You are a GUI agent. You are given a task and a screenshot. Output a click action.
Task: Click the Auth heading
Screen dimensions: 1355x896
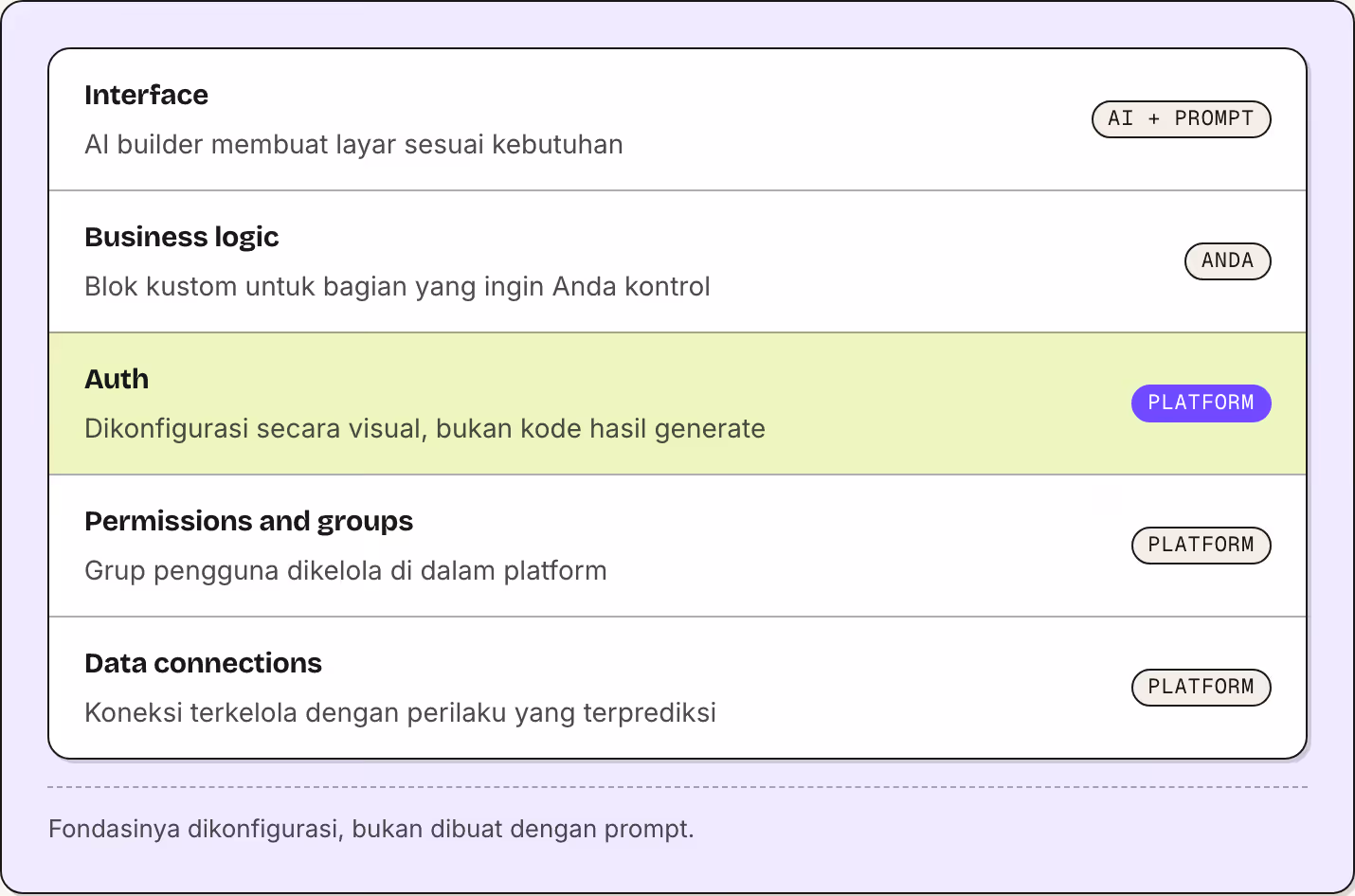[117, 379]
